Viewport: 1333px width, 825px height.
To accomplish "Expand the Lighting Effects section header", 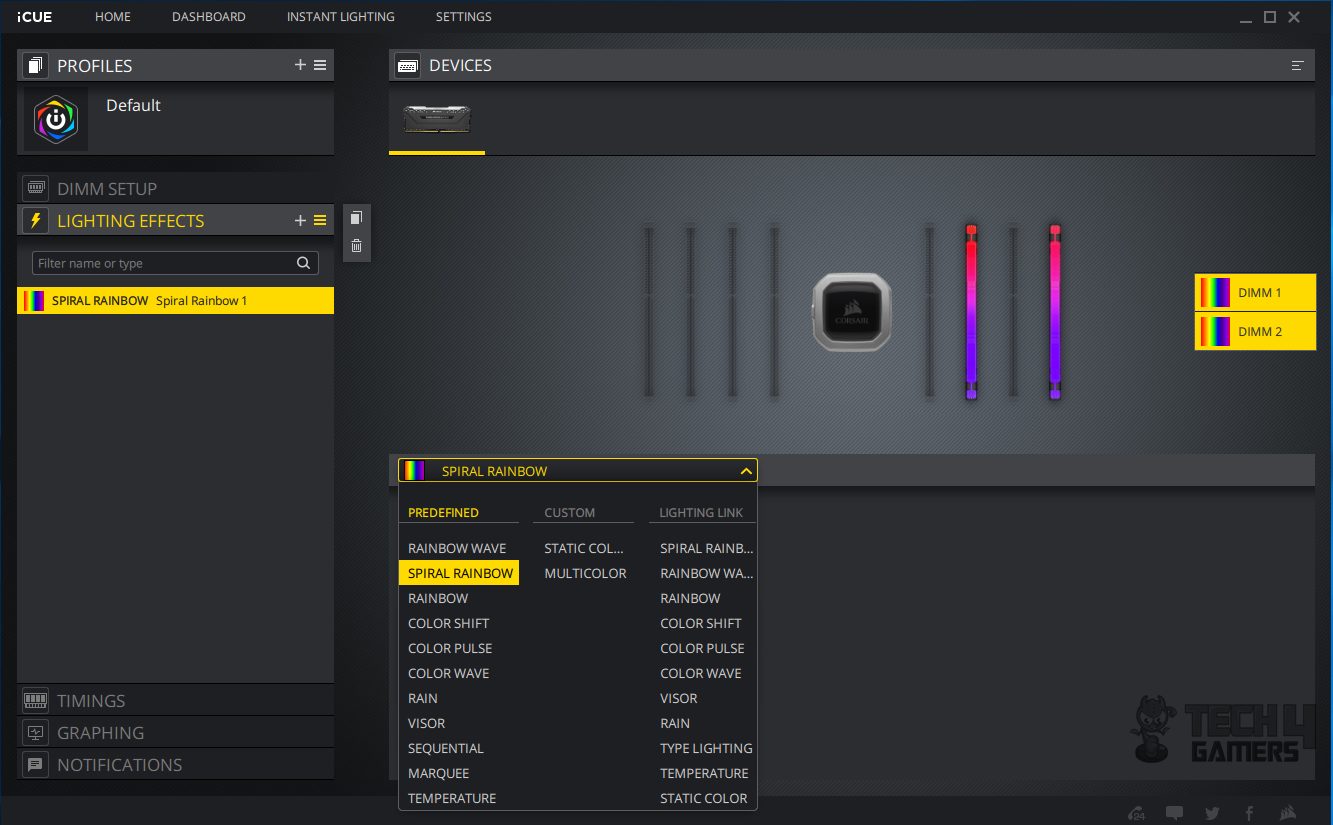I will (175, 221).
